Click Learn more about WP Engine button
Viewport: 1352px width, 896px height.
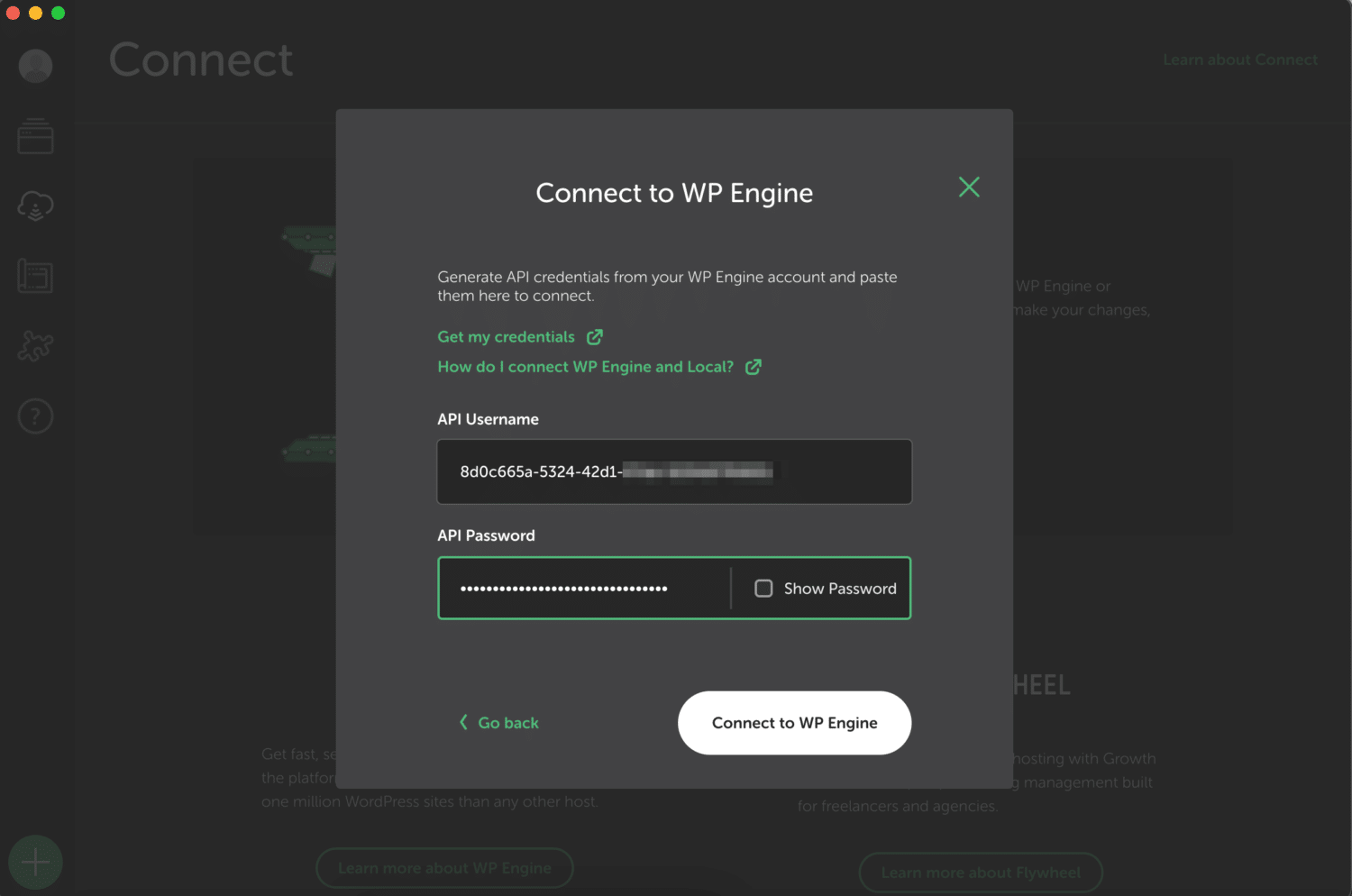click(444, 868)
